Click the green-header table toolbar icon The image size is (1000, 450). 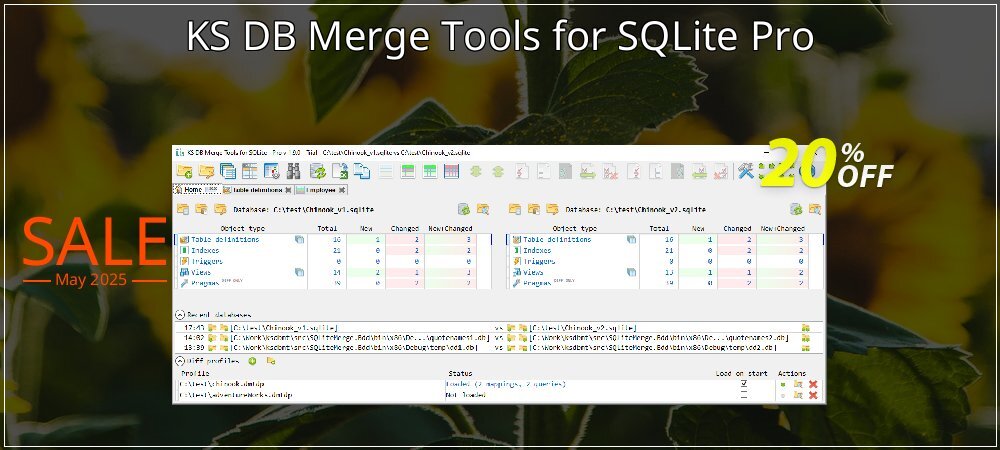408,171
